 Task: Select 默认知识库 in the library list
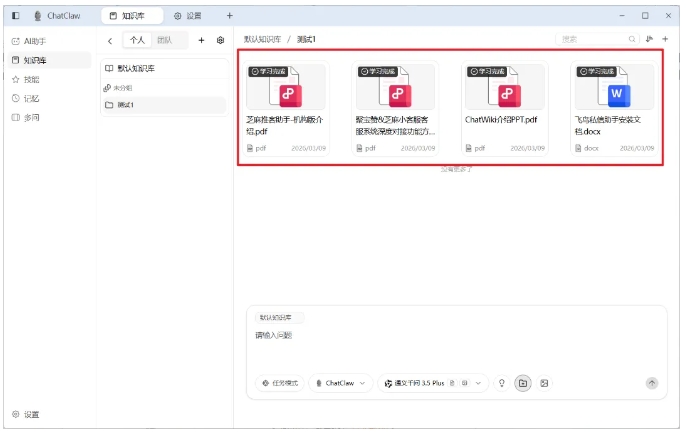click(164, 68)
